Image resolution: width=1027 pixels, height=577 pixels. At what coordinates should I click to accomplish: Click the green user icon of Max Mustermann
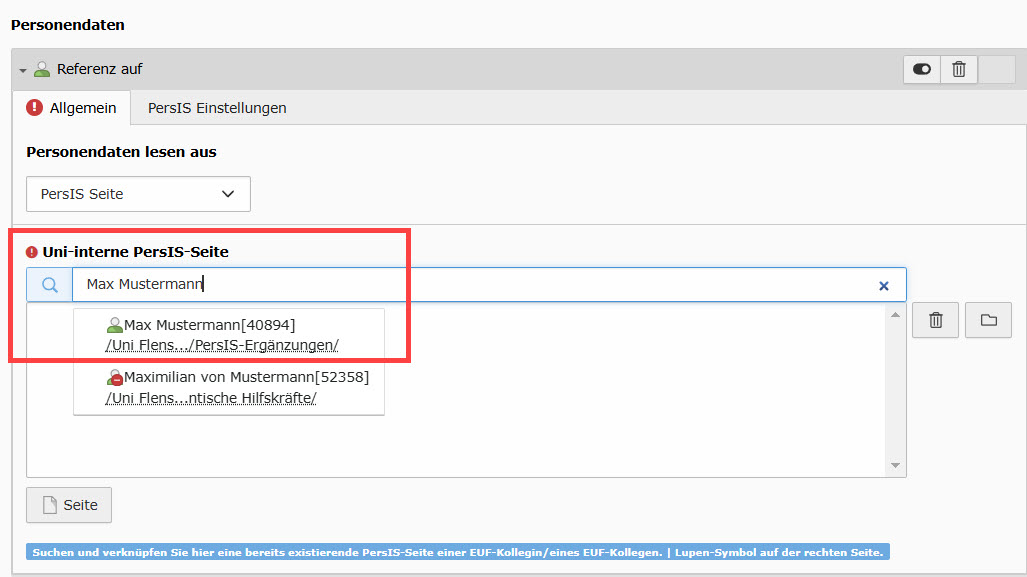pyautogui.click(x=114, y=325)
